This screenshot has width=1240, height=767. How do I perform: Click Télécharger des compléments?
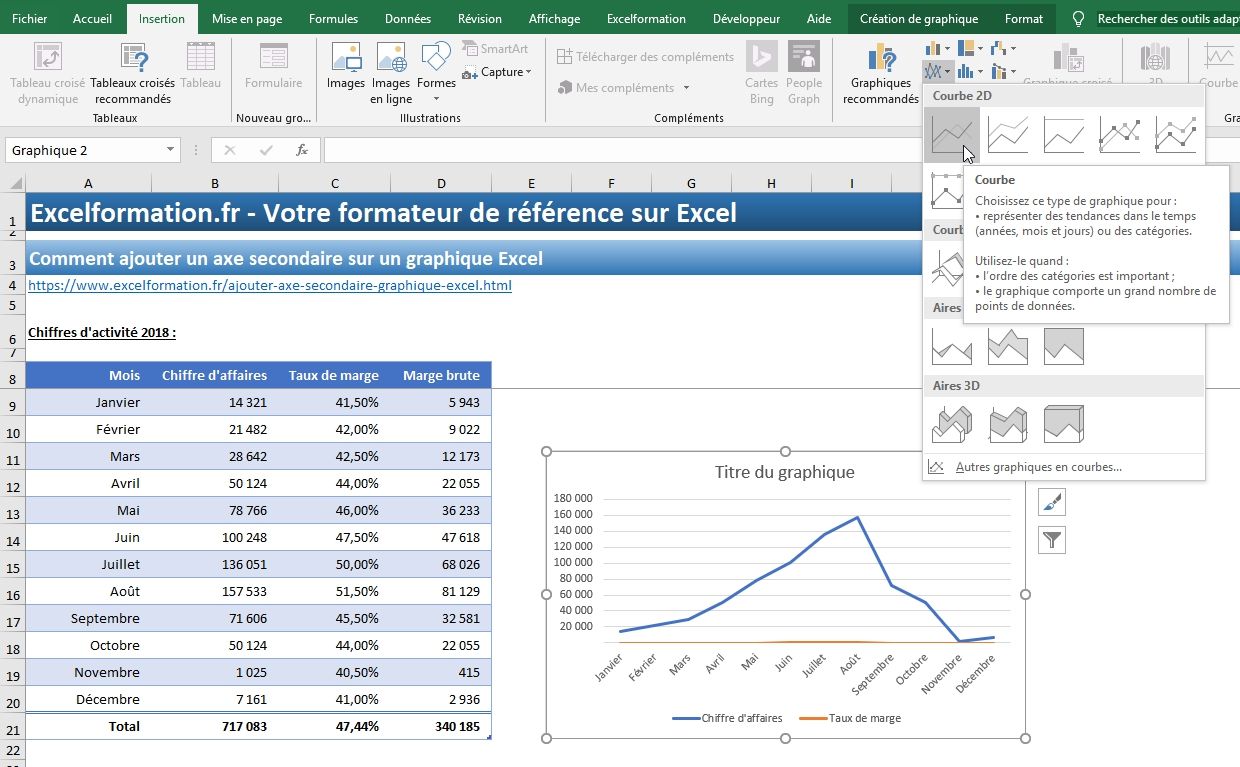tap(646, 57)
